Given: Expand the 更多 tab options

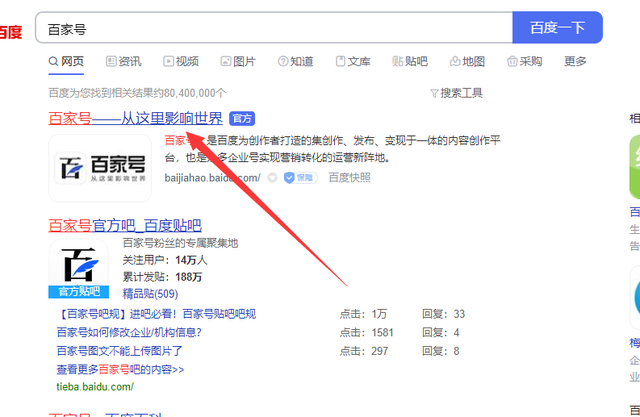Looking at the screenshot, I should click(x=575, y=62).
